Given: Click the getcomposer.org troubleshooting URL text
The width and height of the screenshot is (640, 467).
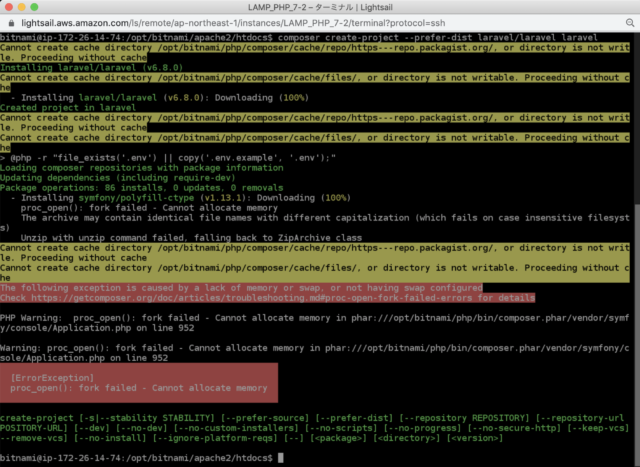Looking at the screenshot, I should coord(251,298).
